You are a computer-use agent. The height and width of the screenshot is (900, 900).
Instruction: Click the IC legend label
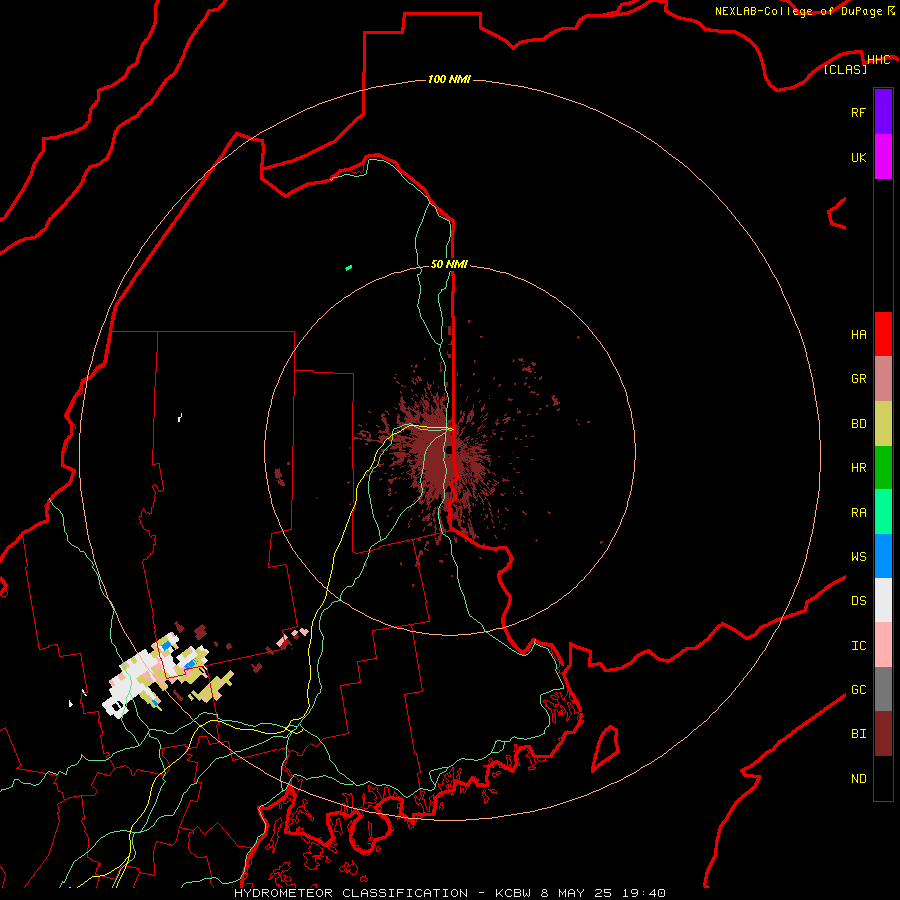[x=858, y=646]
